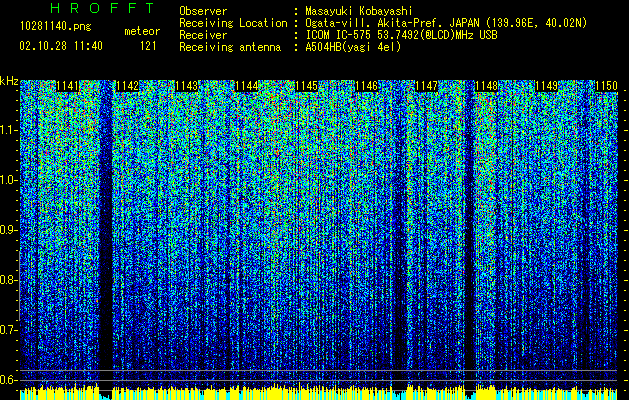629x400 pixels.
Task: Click the kHz axis unit label
Action: click(x=9, y=81)
